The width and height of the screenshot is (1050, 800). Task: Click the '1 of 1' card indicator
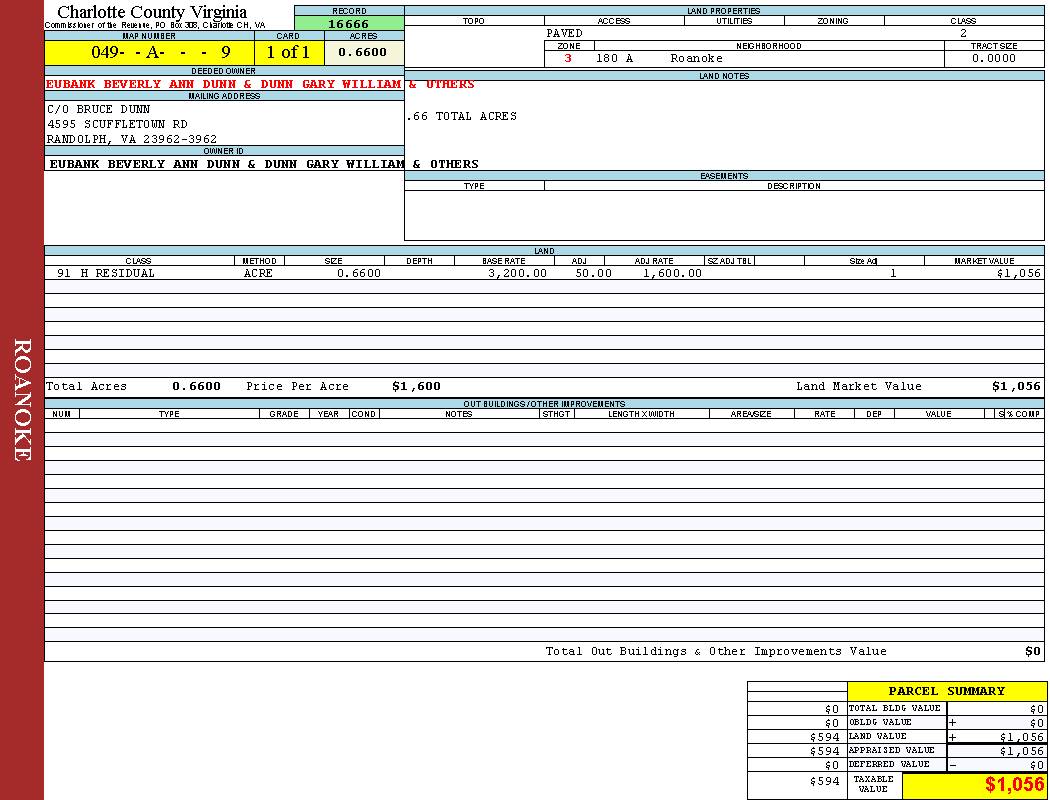point(288,52)
